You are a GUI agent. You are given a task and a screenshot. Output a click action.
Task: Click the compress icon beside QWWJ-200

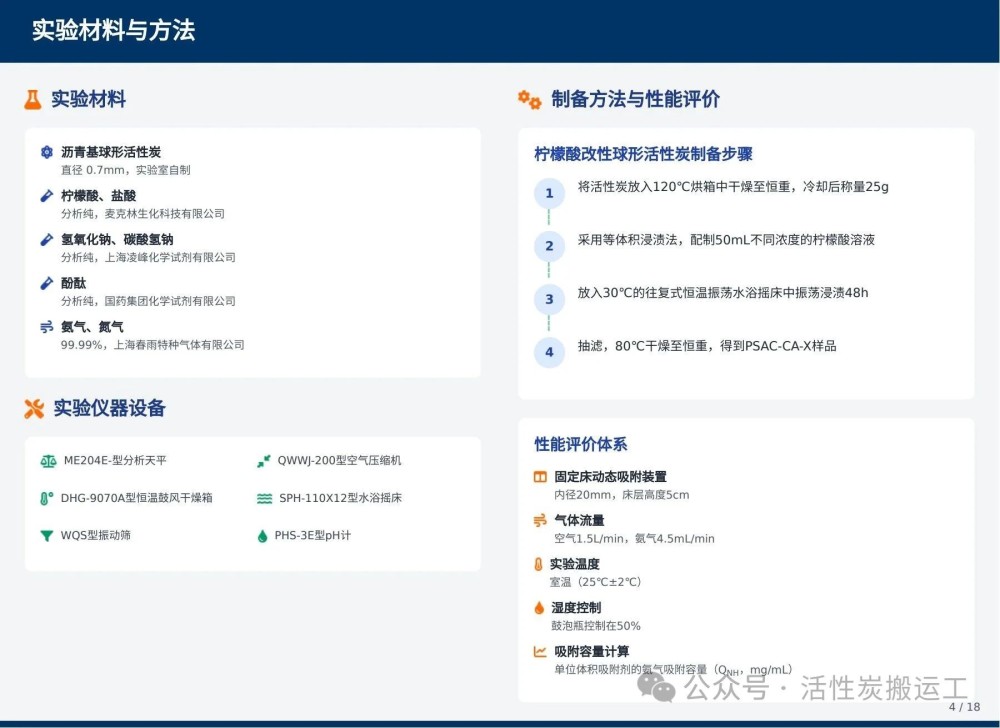coord(264,461)
